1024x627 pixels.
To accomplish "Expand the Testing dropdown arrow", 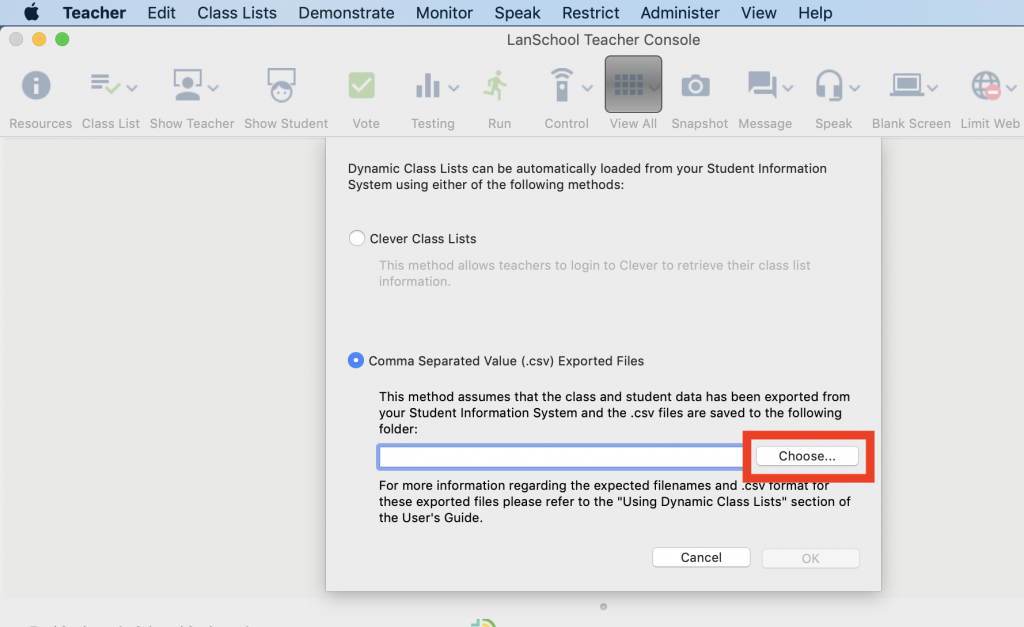I will [x=454, y=88].
